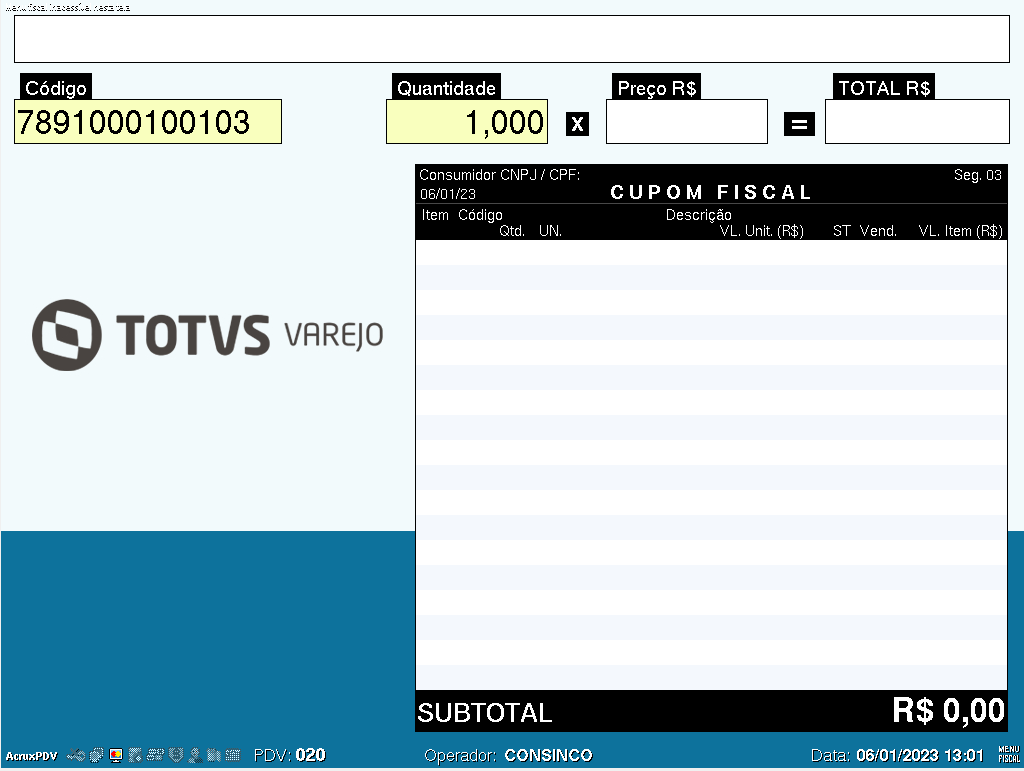Click the R$ 0,00 subtotal value
The height and width of the screenshot is (771, 1024).
948,710
